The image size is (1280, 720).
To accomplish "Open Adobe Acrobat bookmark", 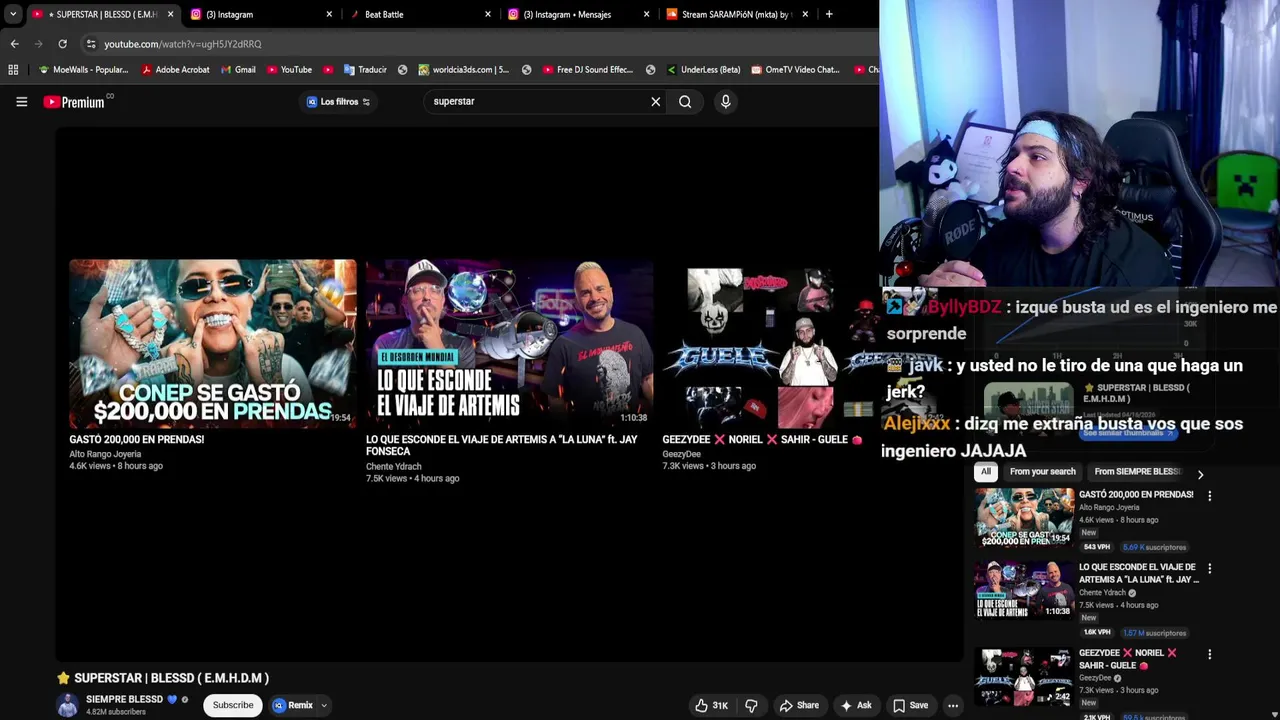I will tap(175, 70).
